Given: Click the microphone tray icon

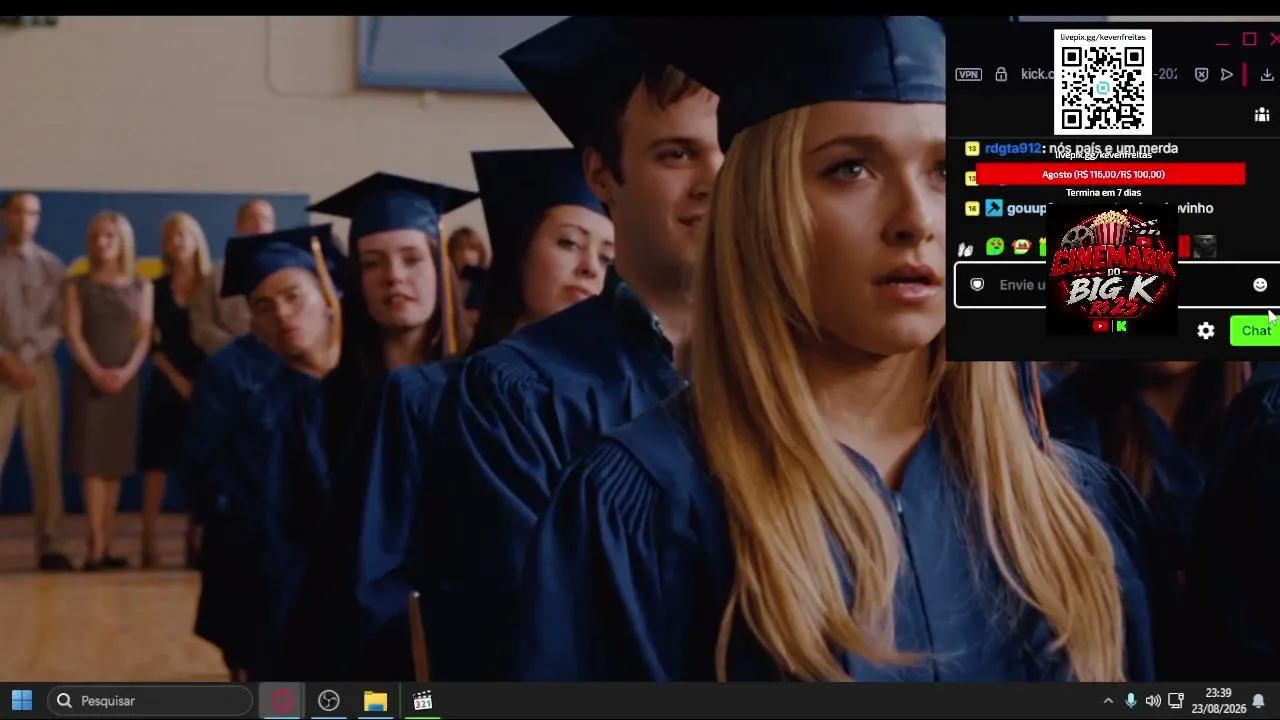Looking at the screenshot, I should [1131, 701].
